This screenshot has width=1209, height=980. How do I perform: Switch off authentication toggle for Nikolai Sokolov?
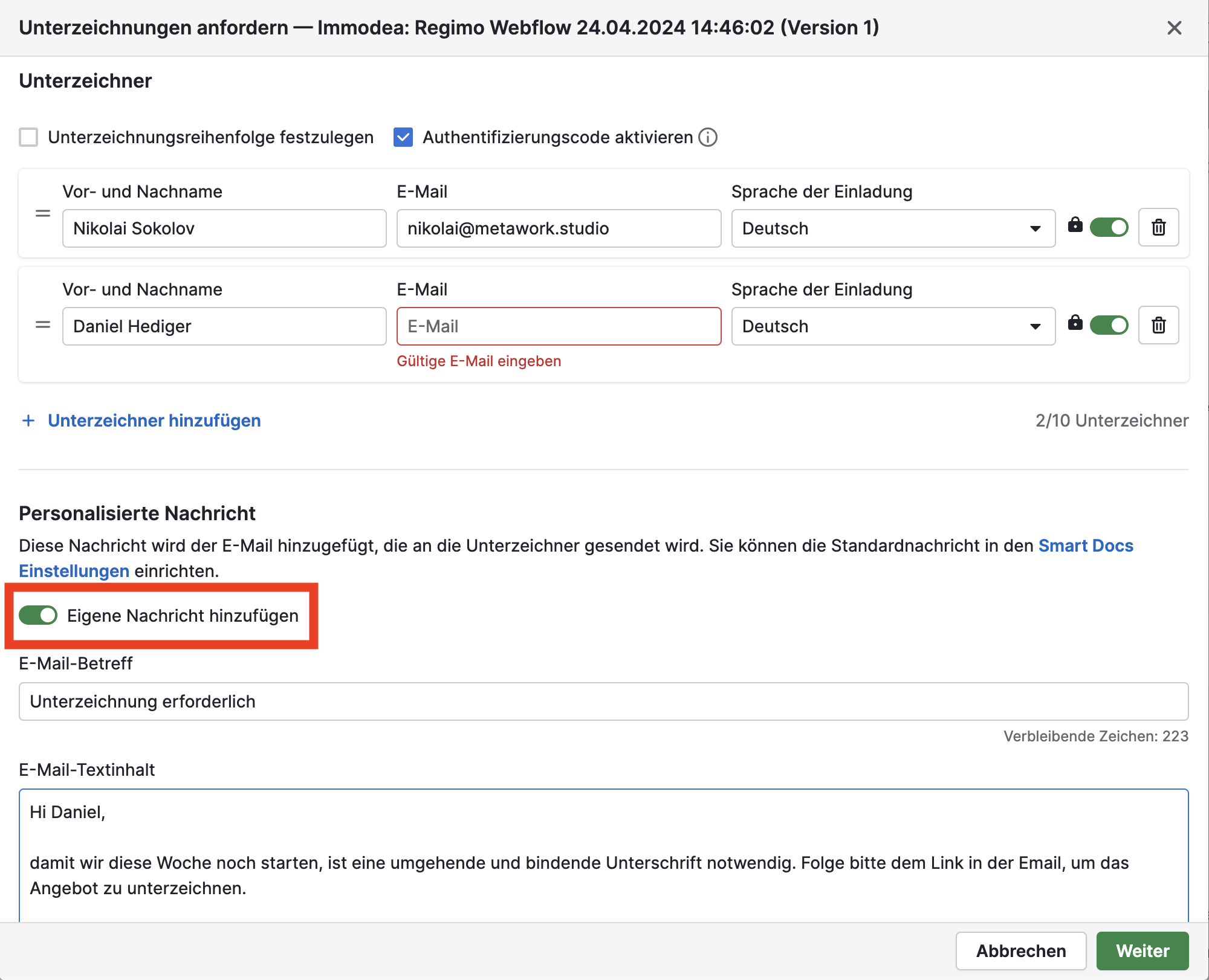pos(1109,228)
